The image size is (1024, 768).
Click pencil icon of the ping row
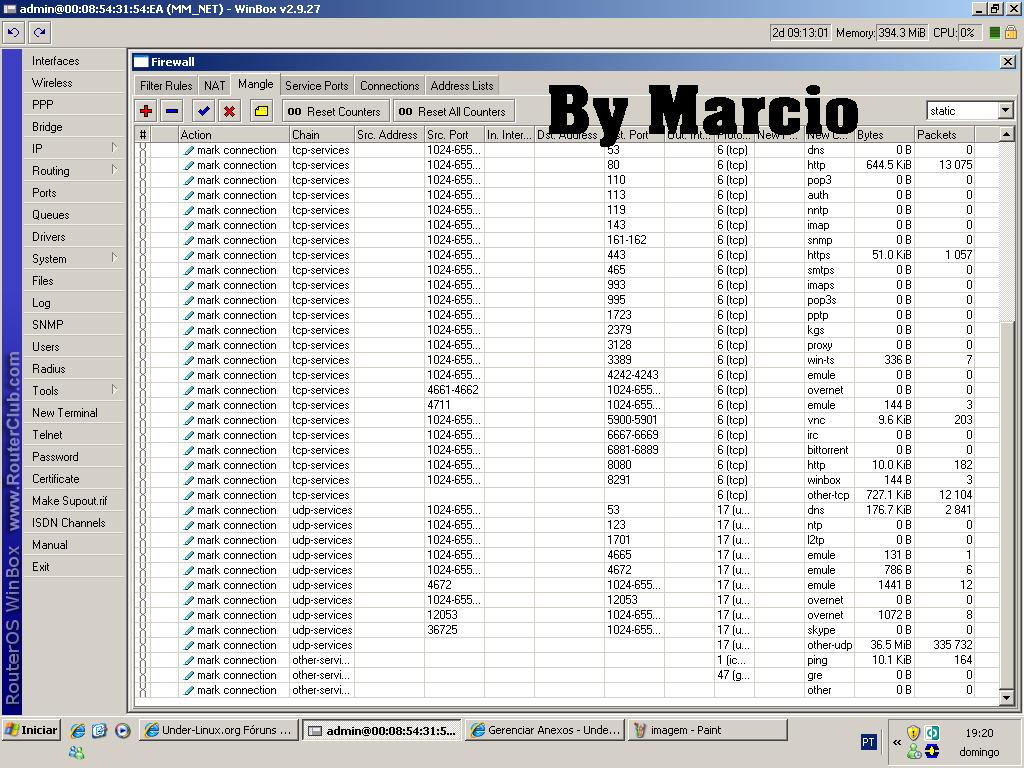click(189, 660)
